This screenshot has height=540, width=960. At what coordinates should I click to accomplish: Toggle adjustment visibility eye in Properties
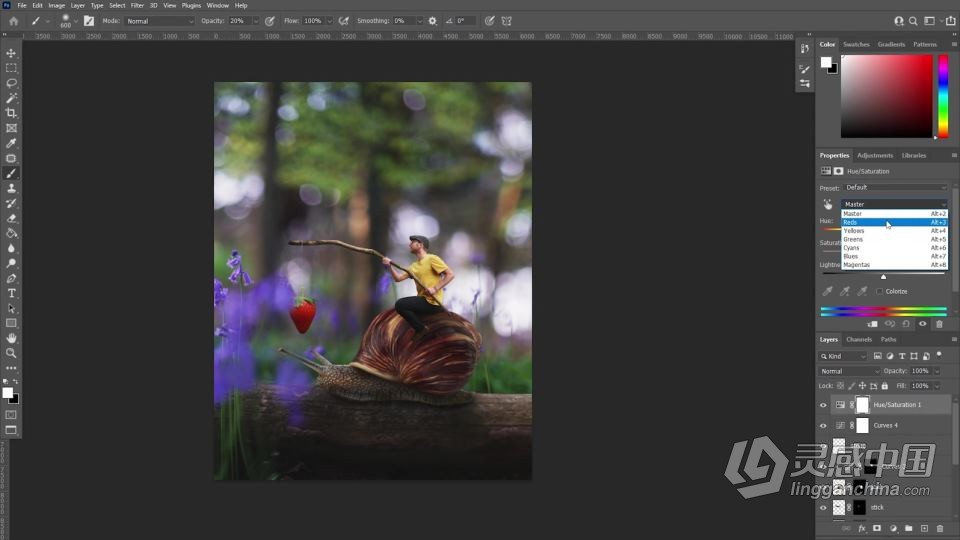923,324
